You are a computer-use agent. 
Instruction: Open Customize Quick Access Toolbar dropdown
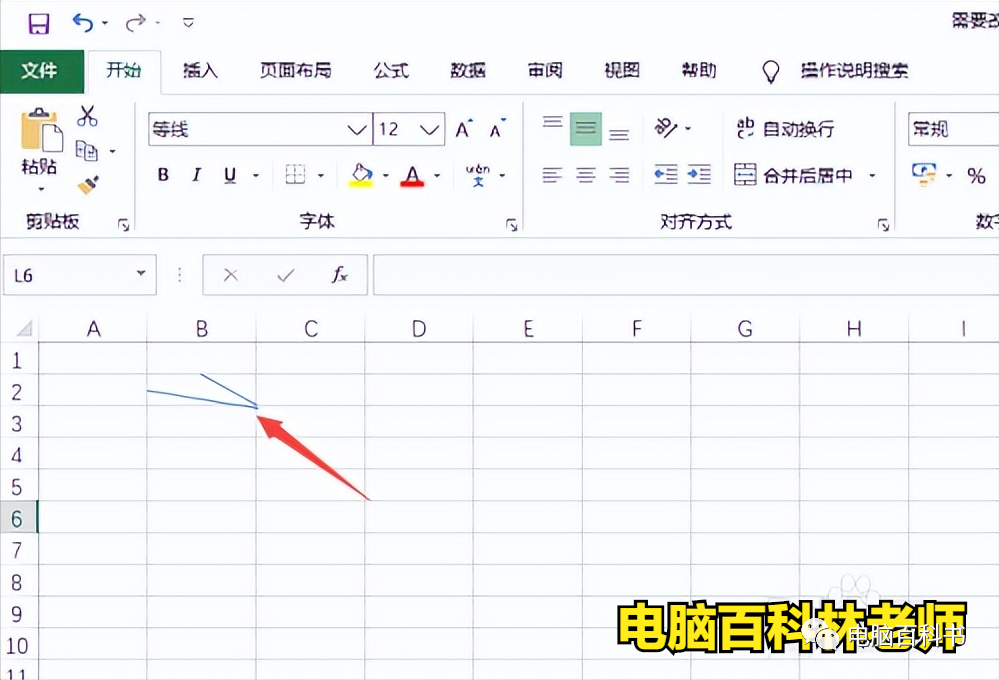click(188, 23)
